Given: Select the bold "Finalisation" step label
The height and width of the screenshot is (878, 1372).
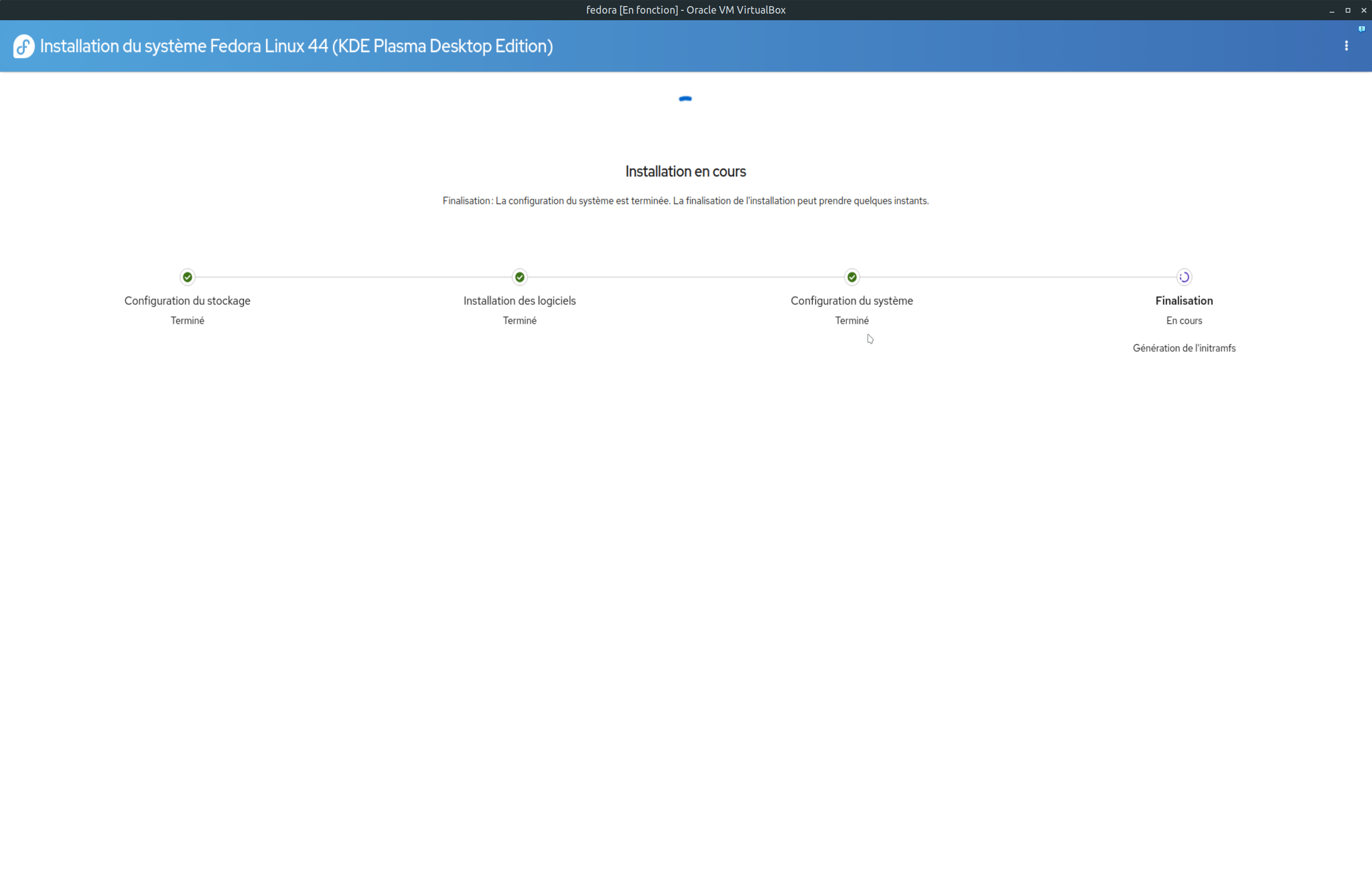Looking at the screenshot, I should [1184, 301].
